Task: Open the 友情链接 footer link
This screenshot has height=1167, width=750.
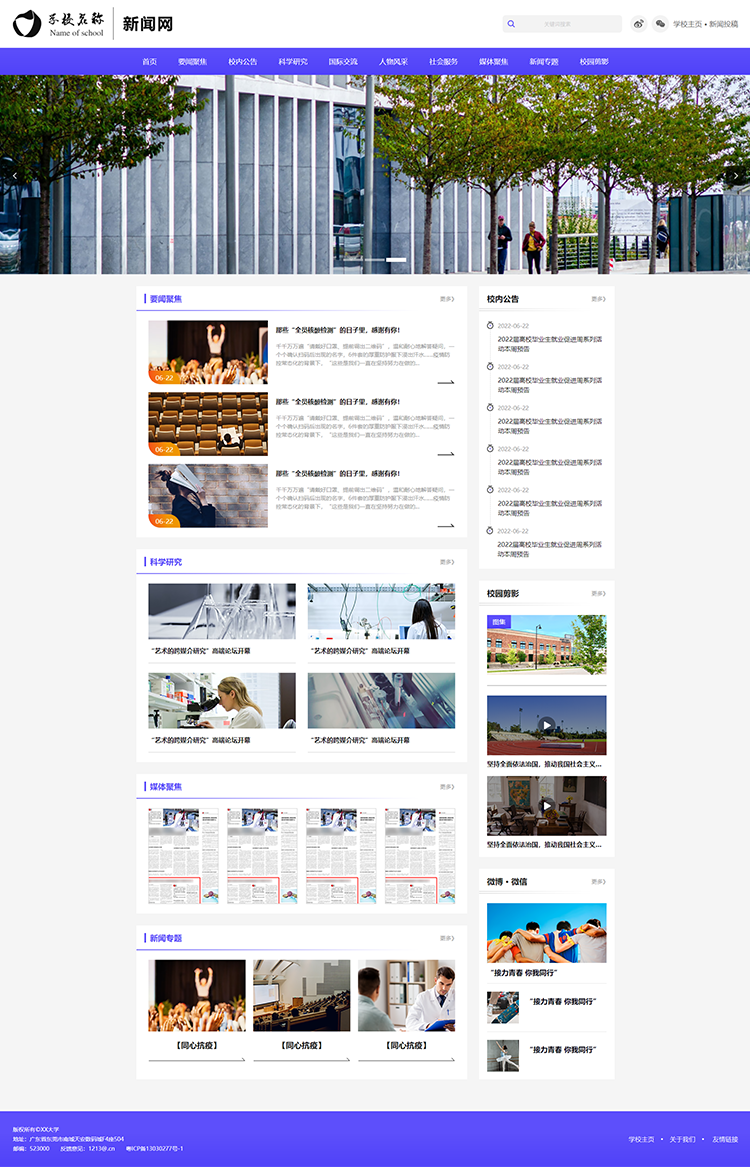Action: point(724,1139)
